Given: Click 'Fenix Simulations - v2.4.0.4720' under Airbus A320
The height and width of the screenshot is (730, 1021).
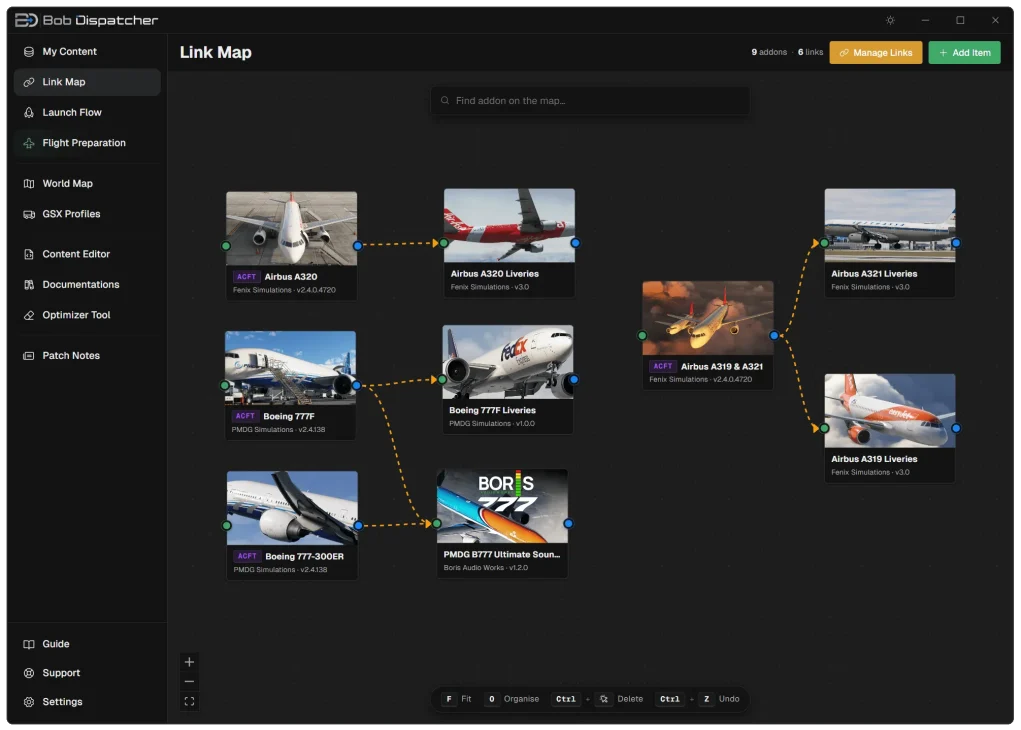Looking at the screenshot, I should tap(285, 290).
